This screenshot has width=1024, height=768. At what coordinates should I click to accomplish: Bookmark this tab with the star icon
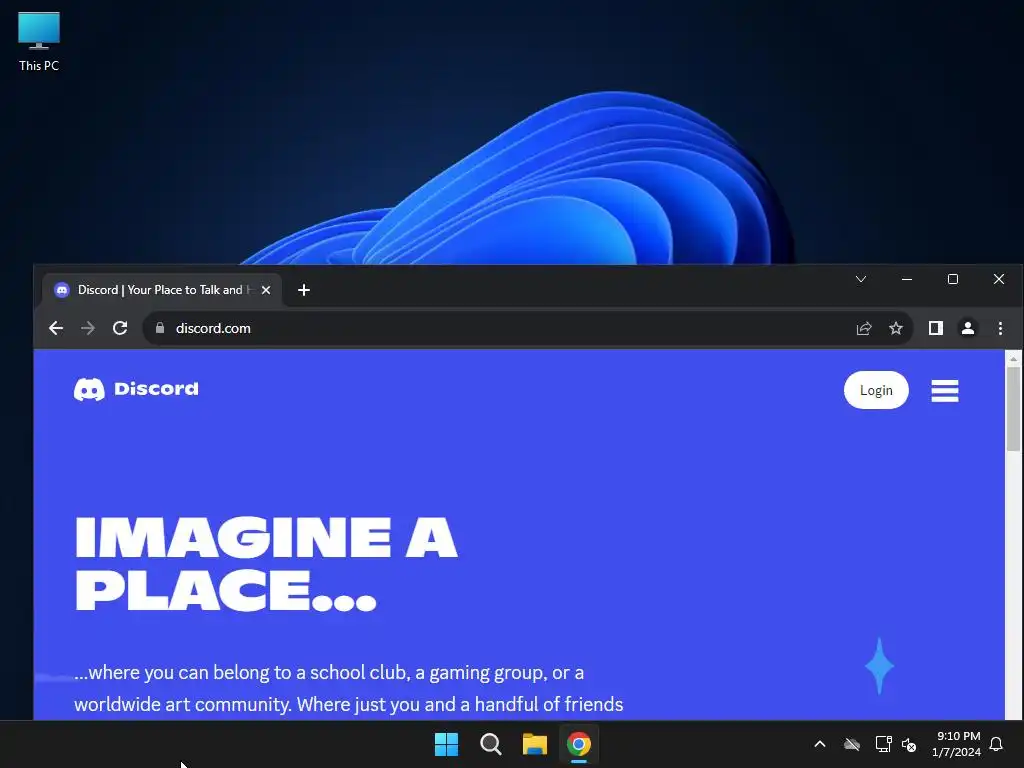pyautogui.click(x=896, y=328)
